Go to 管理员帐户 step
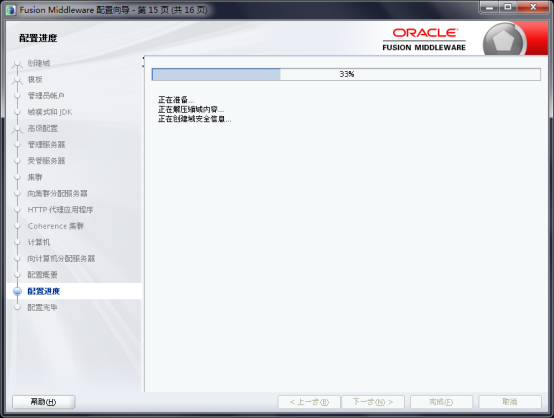 click(46, 96)
